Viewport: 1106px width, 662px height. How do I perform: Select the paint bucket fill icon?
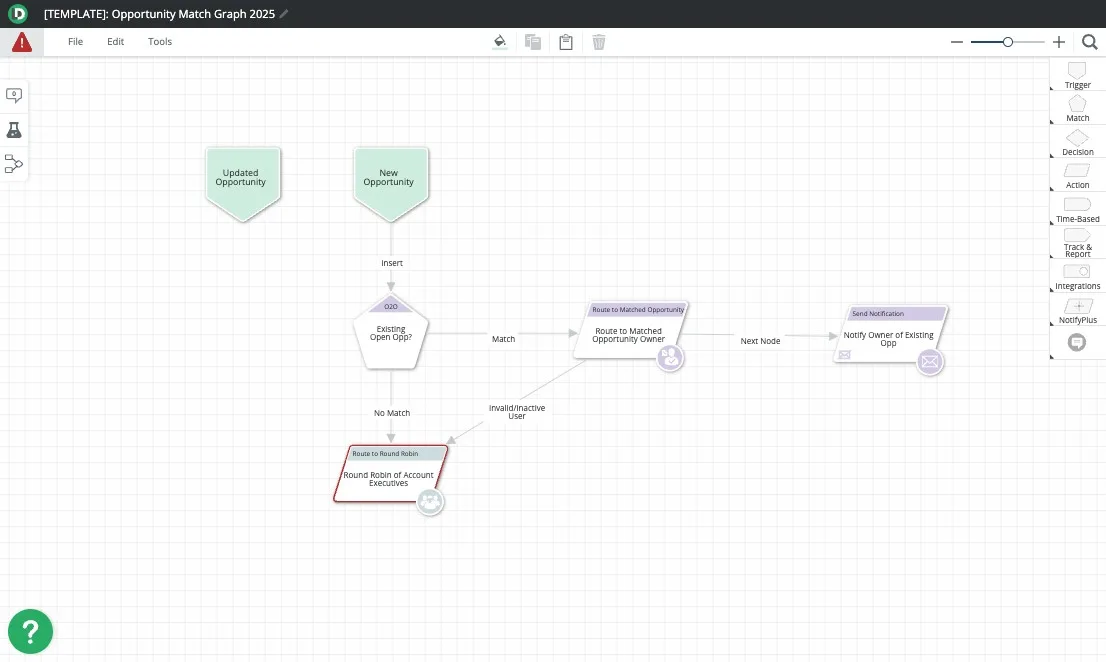point(500,42)
